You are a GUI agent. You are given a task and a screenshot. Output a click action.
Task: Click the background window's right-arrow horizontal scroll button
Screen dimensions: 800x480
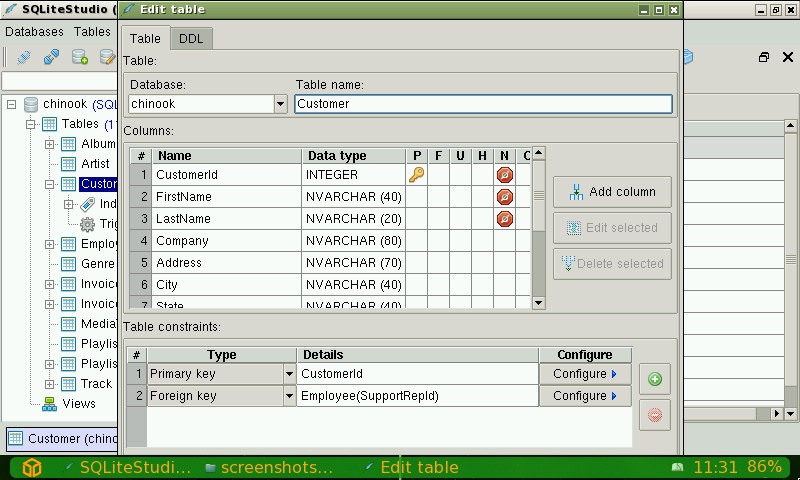[777, 414]
